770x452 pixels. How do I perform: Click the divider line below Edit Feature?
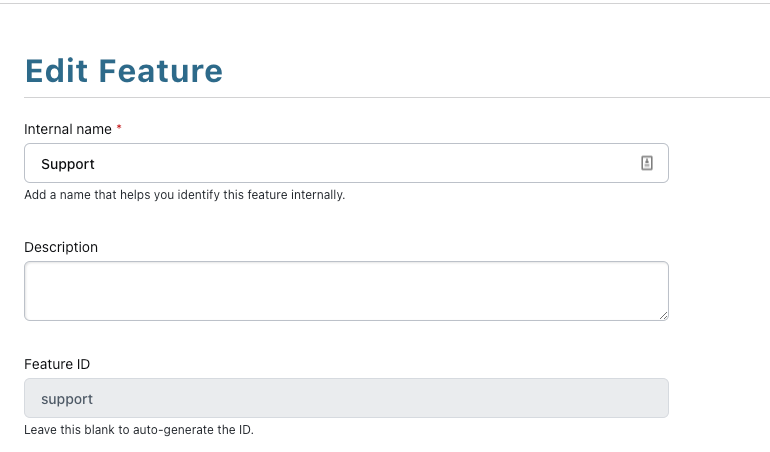tap(396, 97)
